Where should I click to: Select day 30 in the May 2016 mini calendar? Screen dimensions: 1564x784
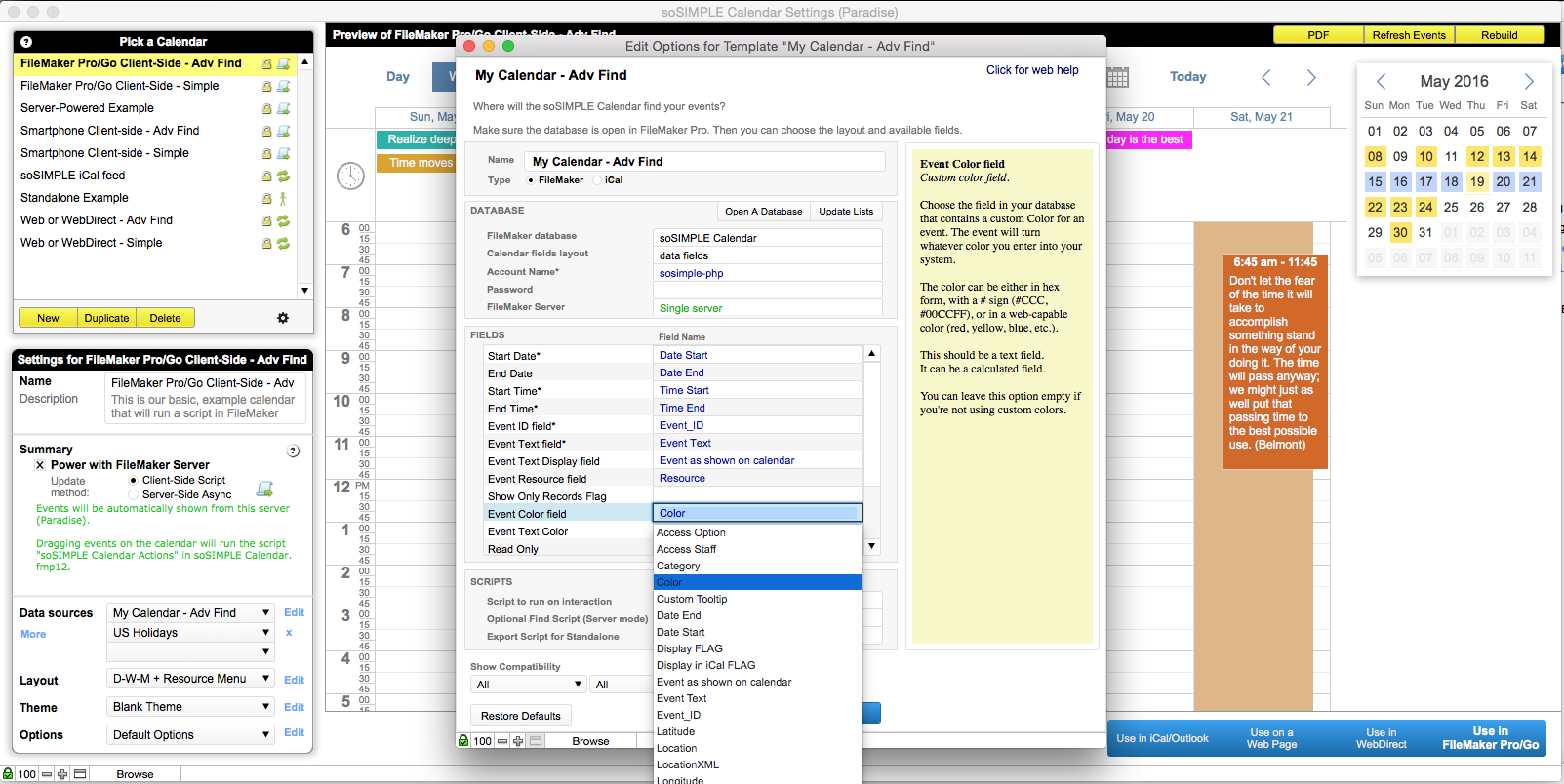(1400, 233)
